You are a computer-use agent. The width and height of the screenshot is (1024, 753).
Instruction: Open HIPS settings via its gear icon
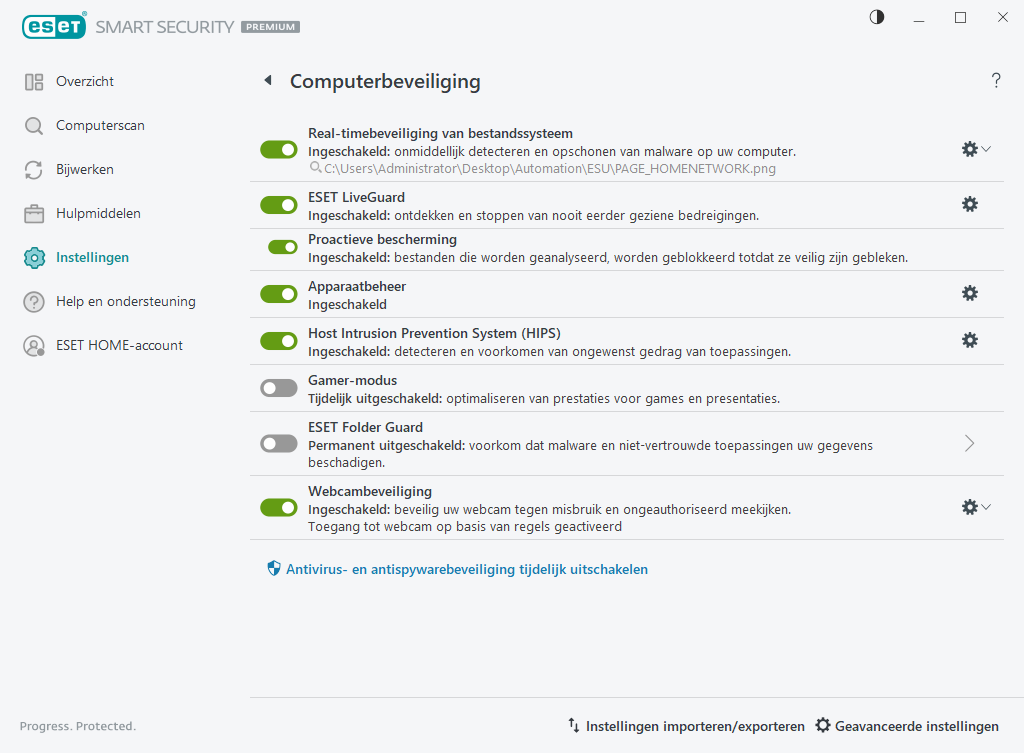(x=969, y=340)
